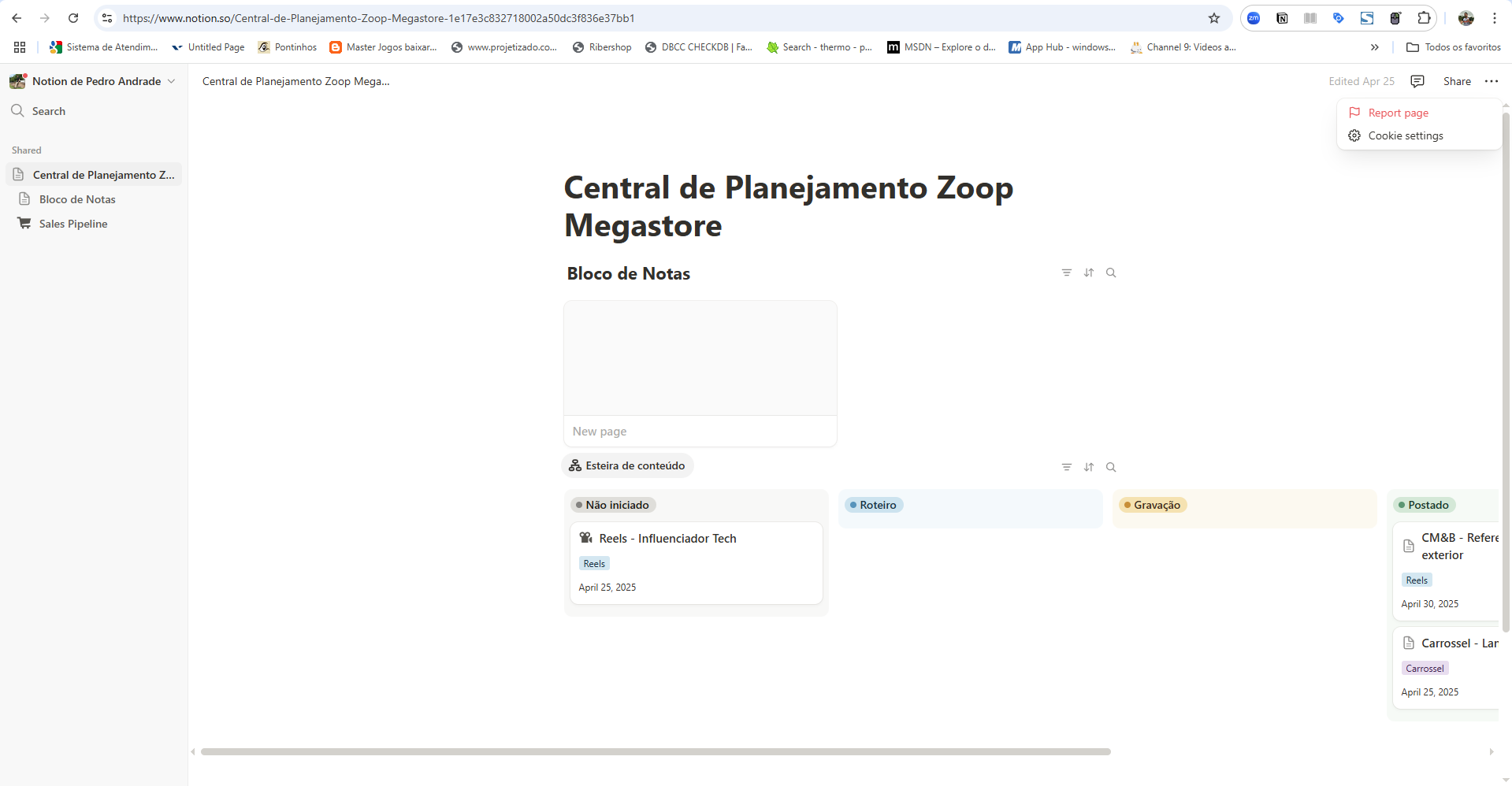Click the browser address bar URL
Image resolution: width=1512 pixels, height=786 pixels.
[x=378, y=18]
